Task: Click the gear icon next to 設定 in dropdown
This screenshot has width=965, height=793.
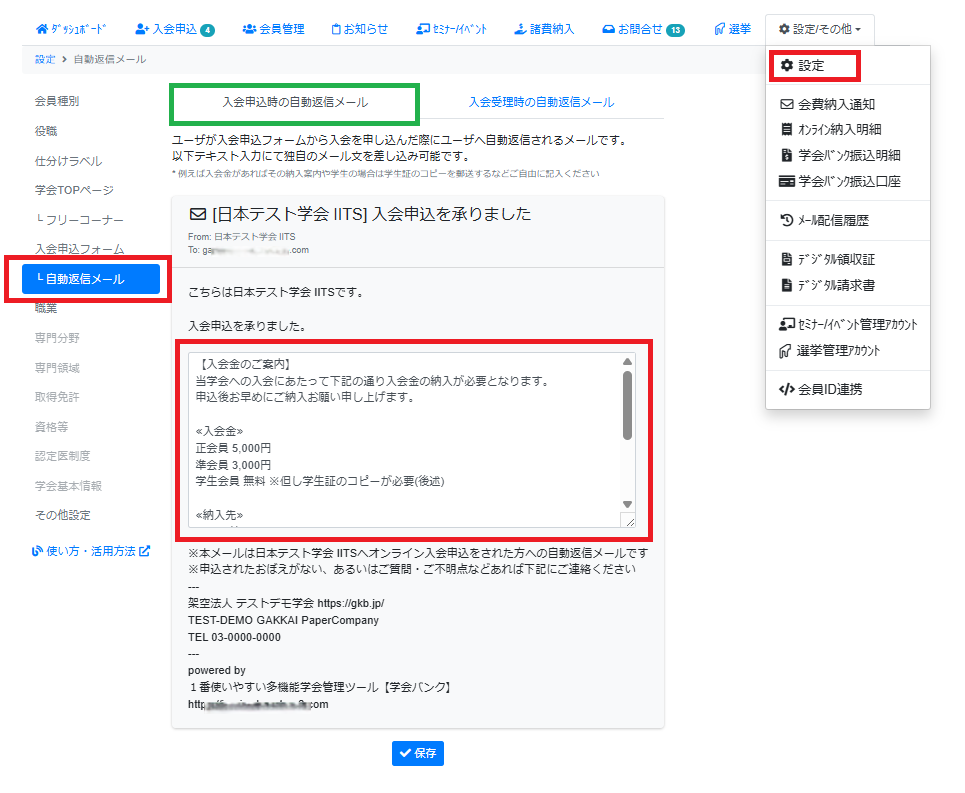Action: point(786,66)
